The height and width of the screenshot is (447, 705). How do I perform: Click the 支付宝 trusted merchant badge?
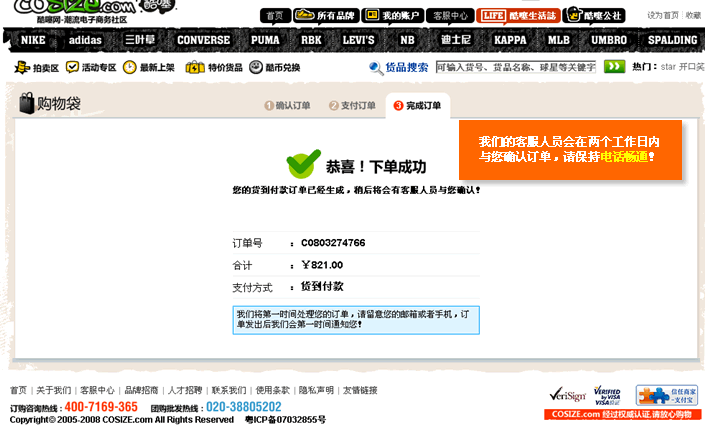667,395
